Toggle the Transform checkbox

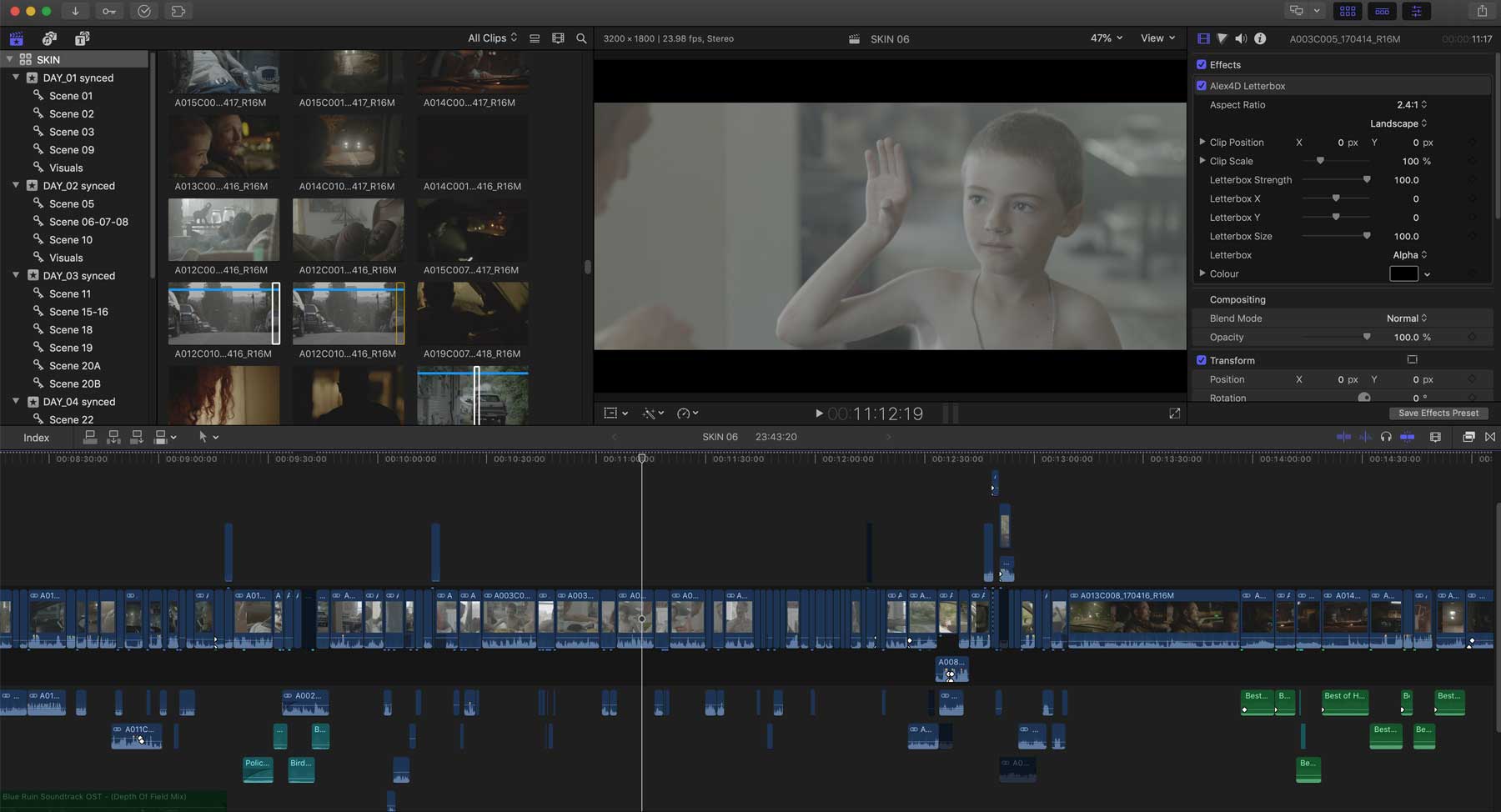[1202, 360]
